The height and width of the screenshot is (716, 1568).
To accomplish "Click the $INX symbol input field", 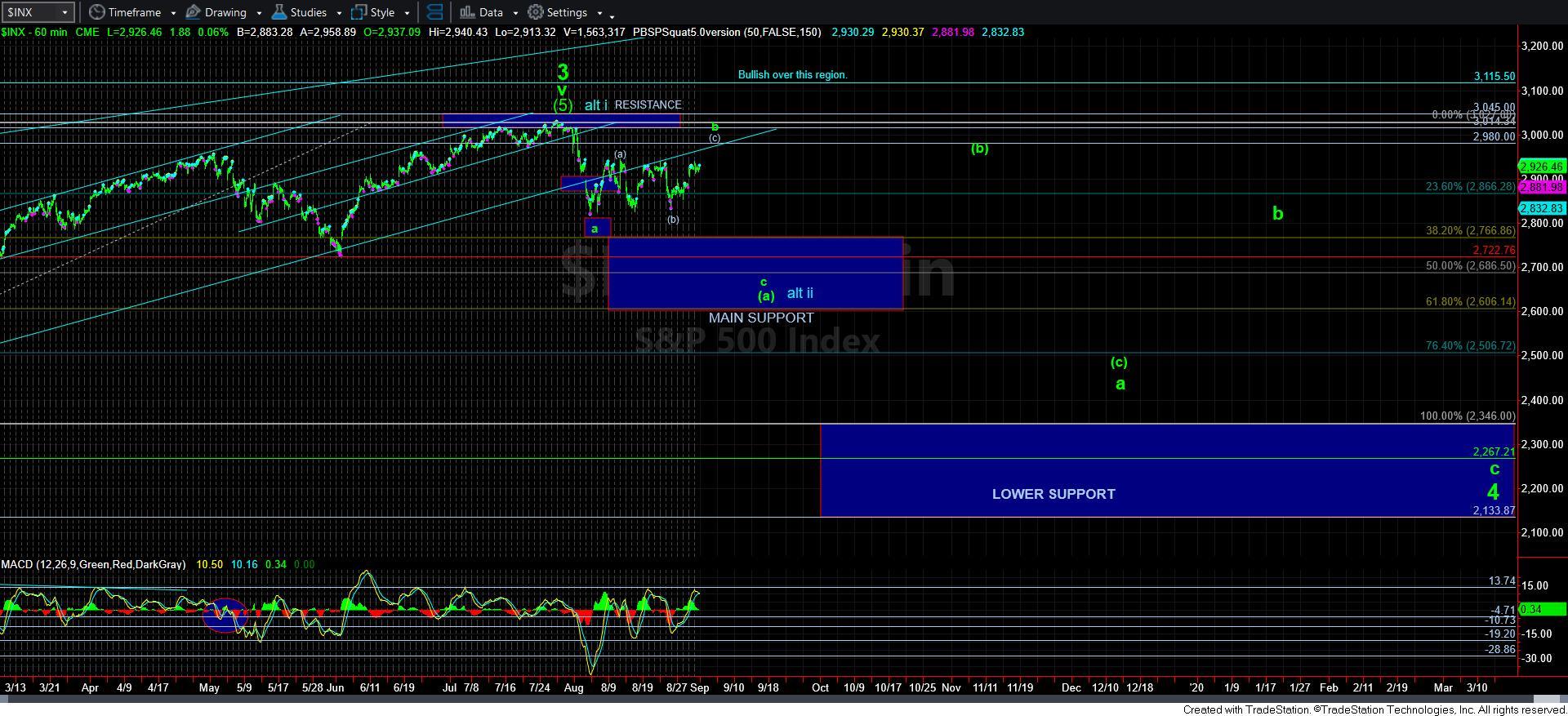I will (31, 12).
